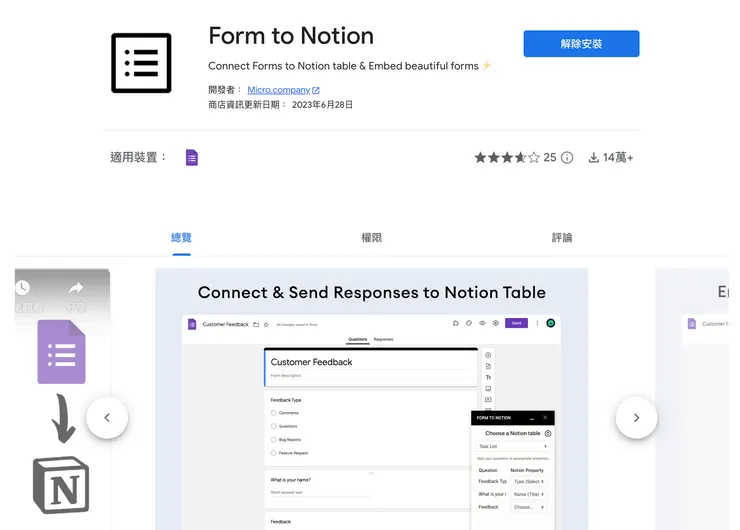Click the add-ons puzzle icon in the preview

(455, 323)
